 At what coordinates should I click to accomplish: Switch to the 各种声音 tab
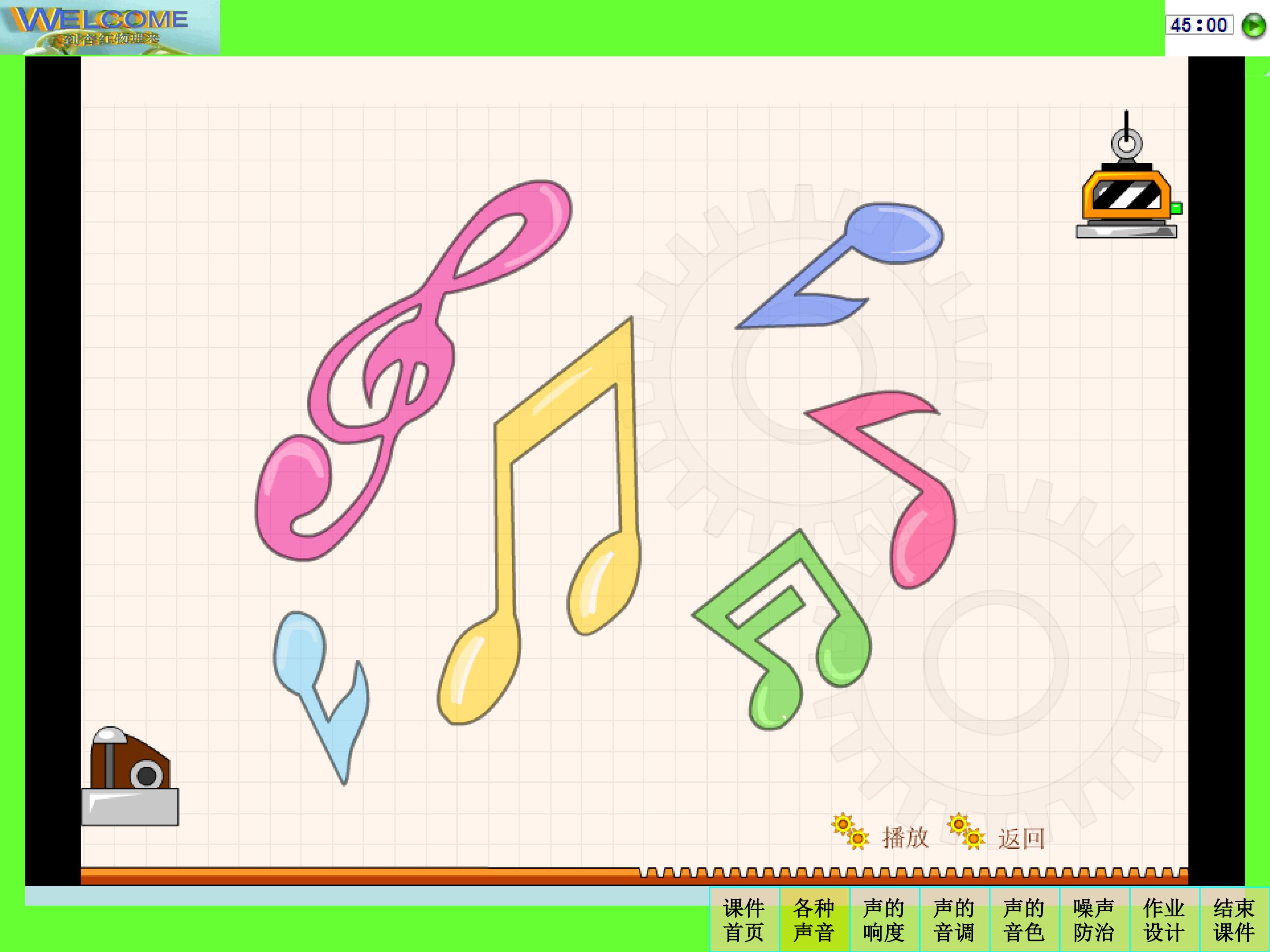814,920
